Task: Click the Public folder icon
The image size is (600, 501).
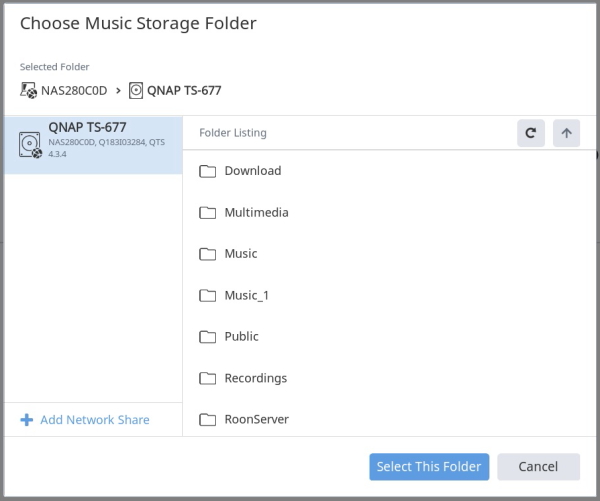Action: tap(207, 336)
